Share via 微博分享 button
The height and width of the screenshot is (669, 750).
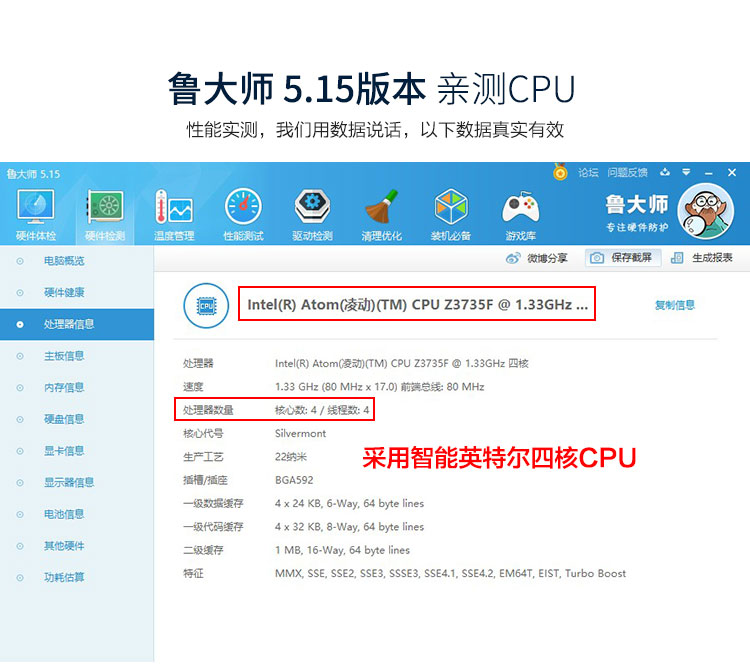point(538,258)
